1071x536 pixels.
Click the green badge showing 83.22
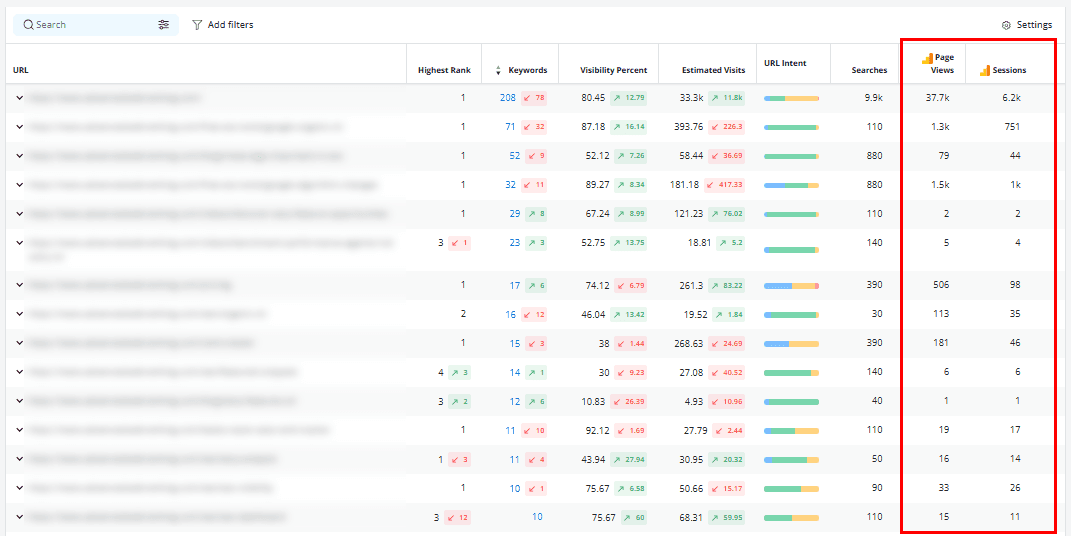coord(727,285)
